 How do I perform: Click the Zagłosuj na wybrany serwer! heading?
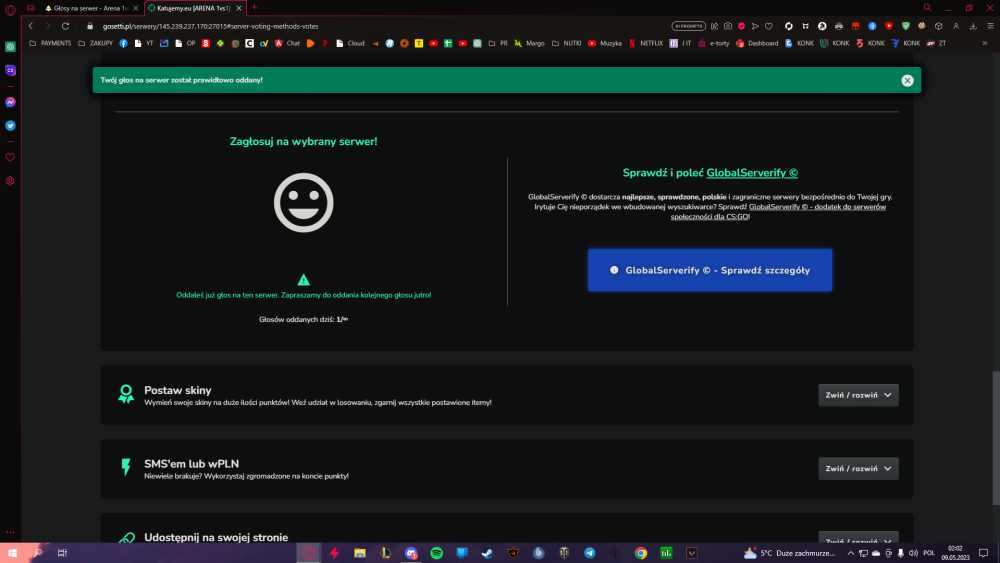click(304, 142)
